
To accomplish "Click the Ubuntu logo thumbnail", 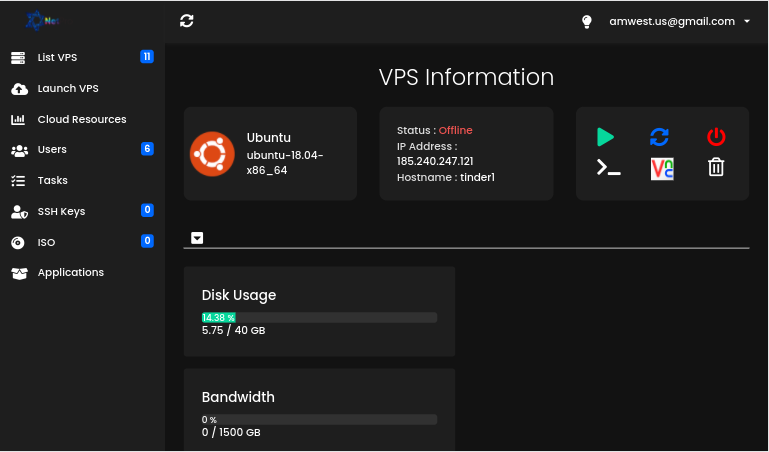I will (x=212, y=153).
